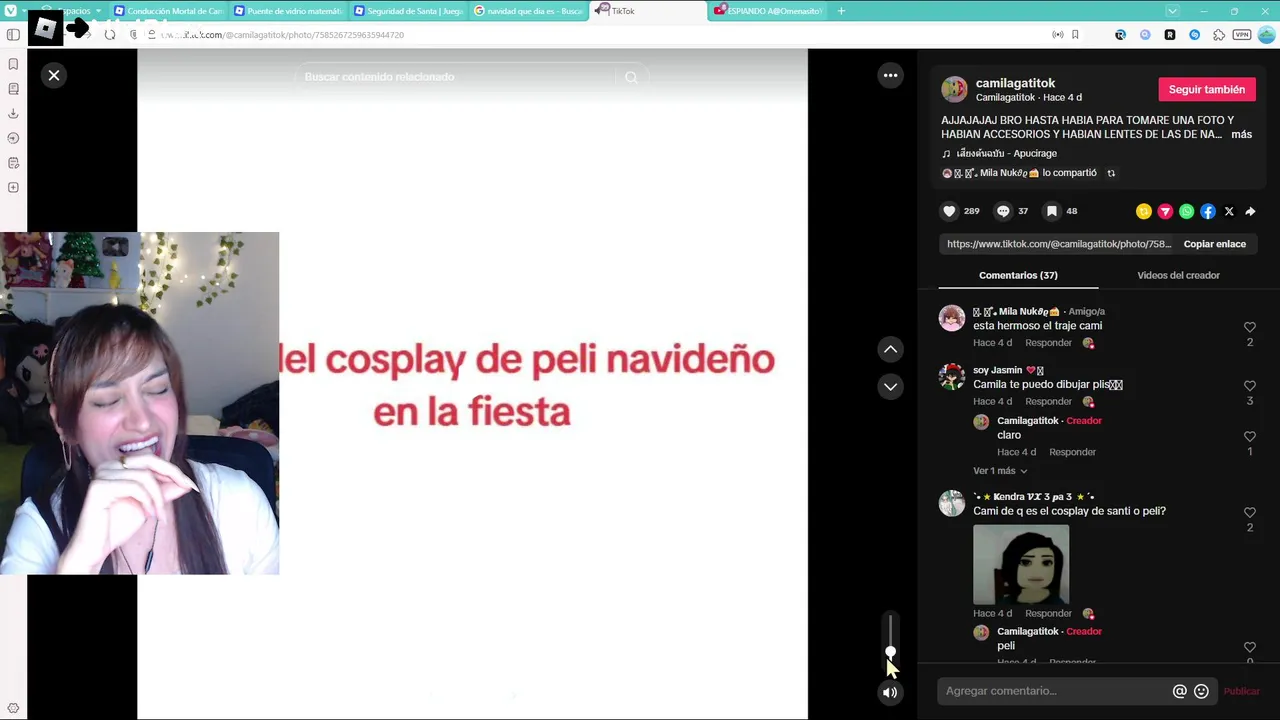Open sidebar downloads icon
The height and width of the screenshot is (720, 1280).
(13, 114)
